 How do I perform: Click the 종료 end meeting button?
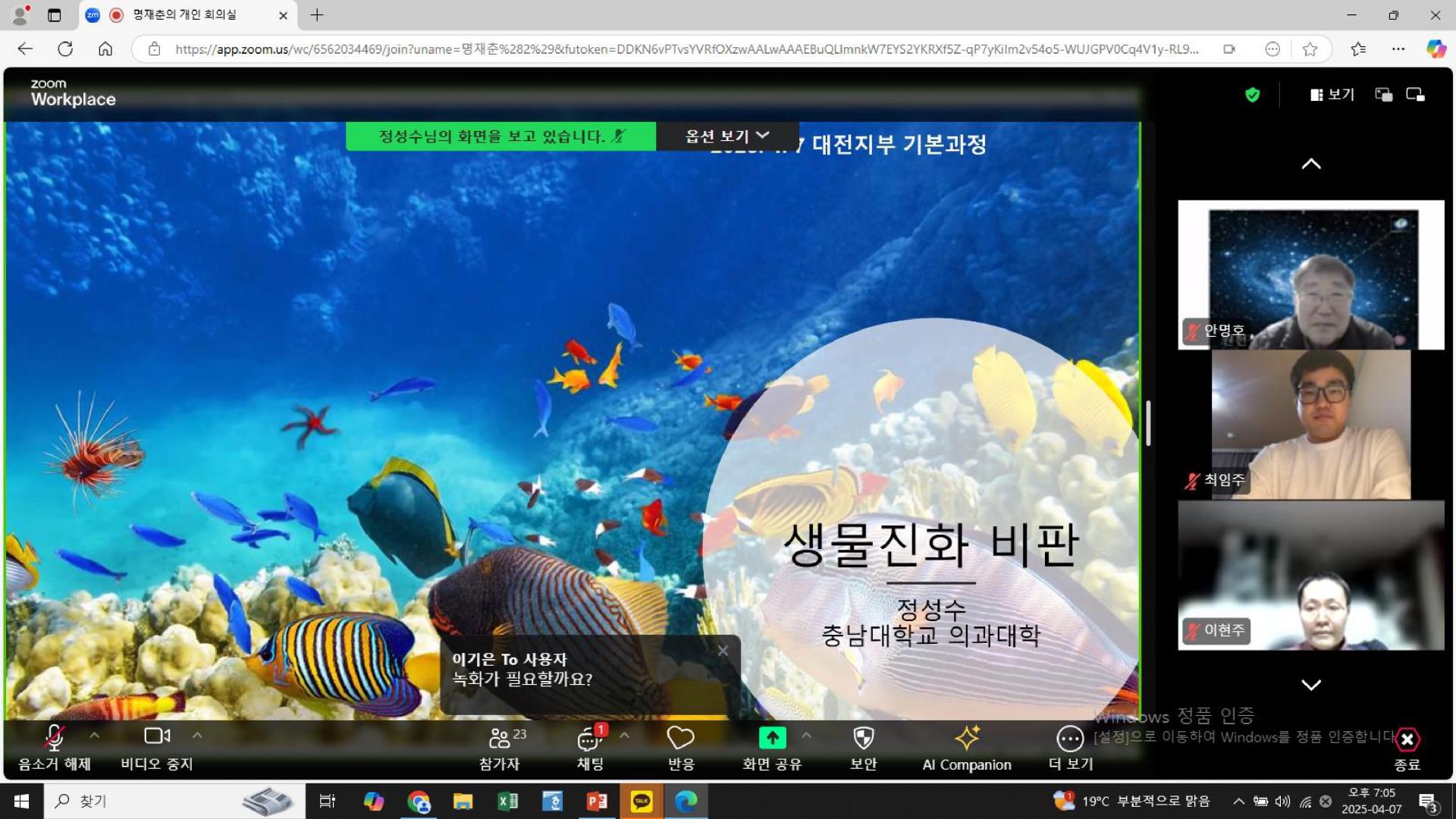(1407, 749)
